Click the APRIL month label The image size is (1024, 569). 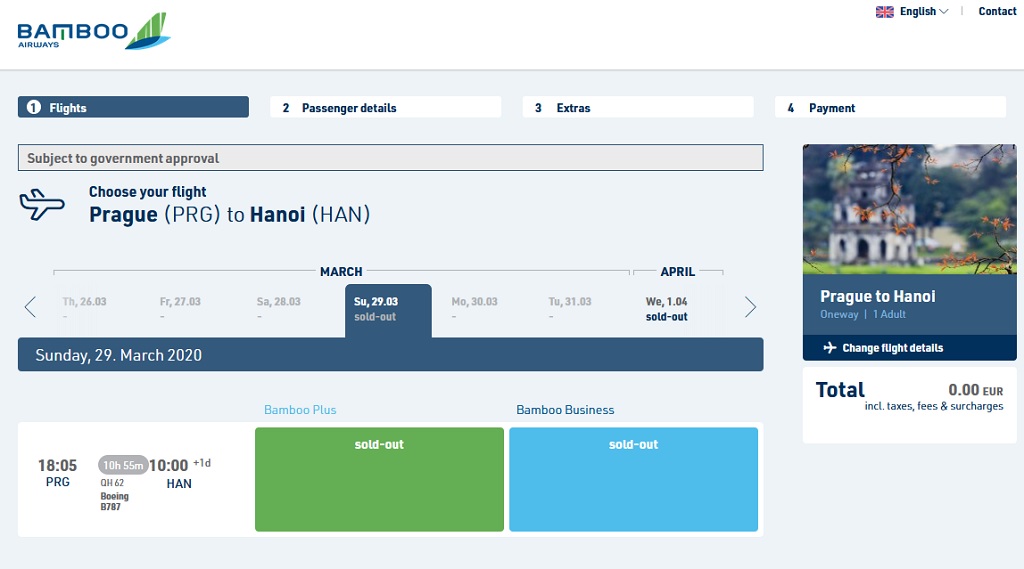[677, 271]
